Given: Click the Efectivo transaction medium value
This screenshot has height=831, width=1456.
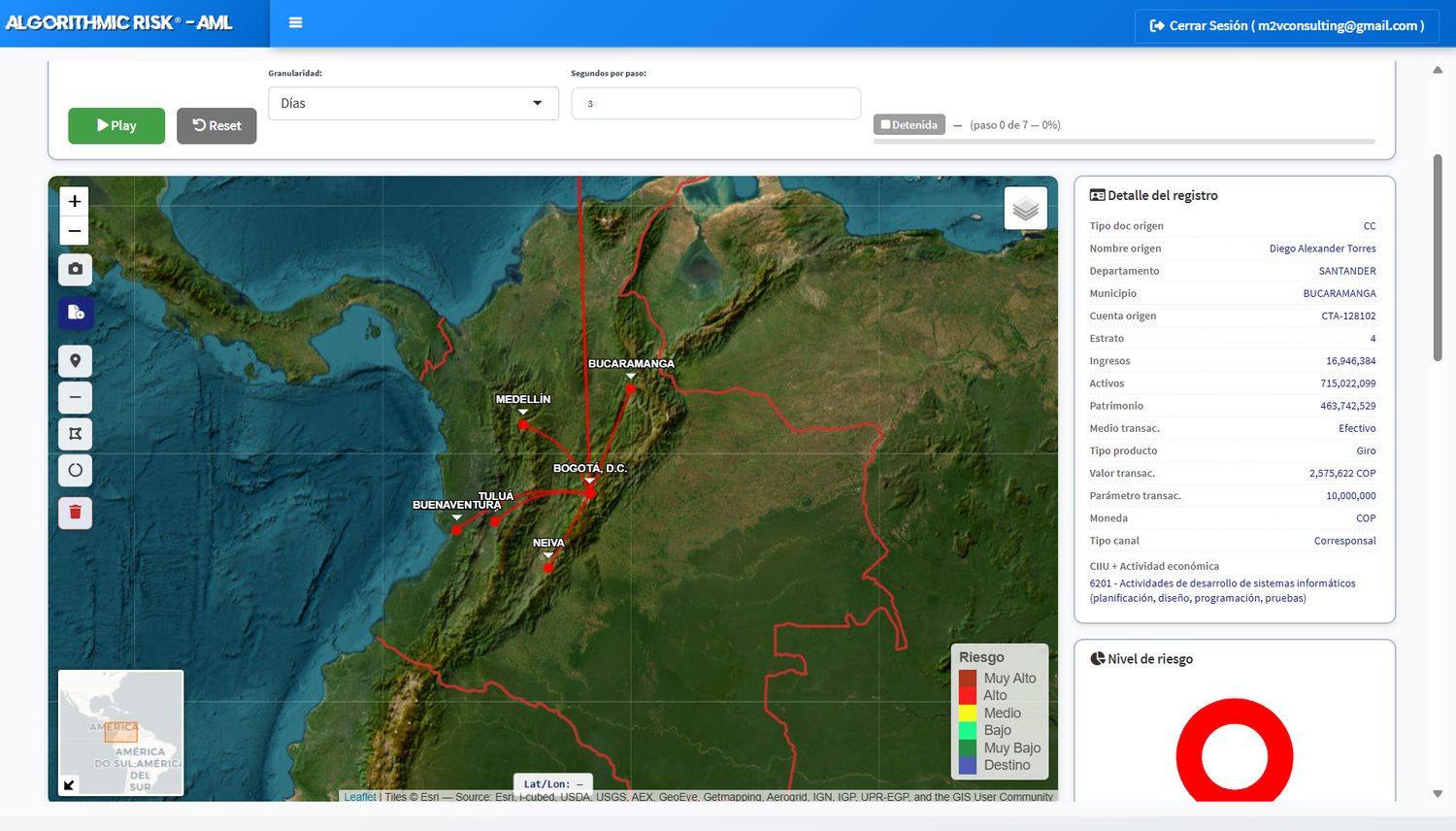Looking at the screenshot, I should [1357, 428].
